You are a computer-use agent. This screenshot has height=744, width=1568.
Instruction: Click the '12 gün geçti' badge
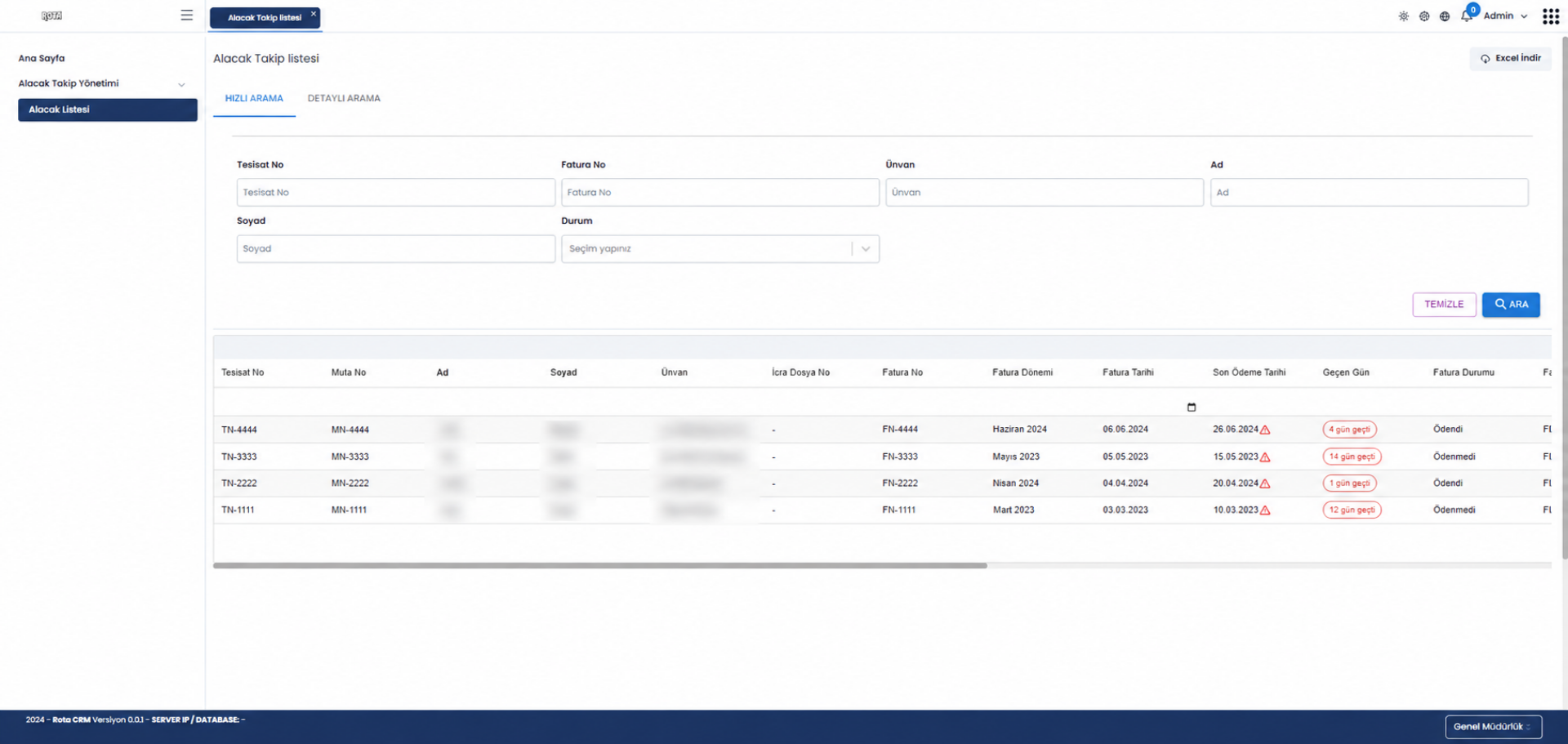tap(1352, 510)
